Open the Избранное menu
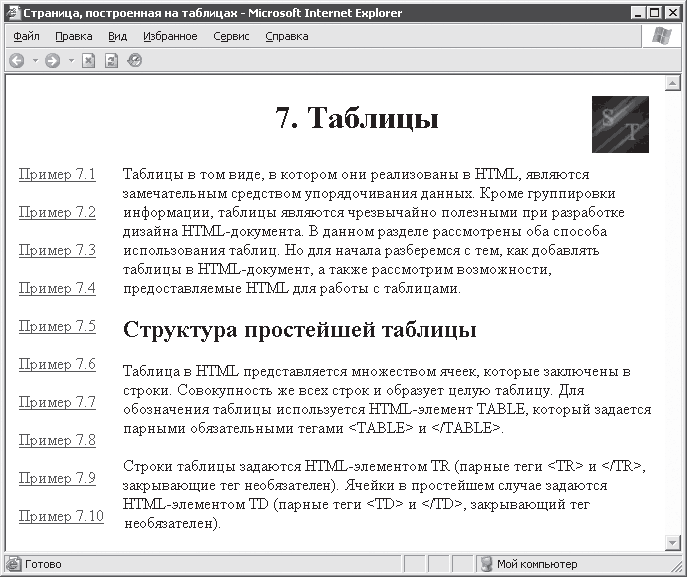This screenshot has height=577, width=687. pos(170,36)
